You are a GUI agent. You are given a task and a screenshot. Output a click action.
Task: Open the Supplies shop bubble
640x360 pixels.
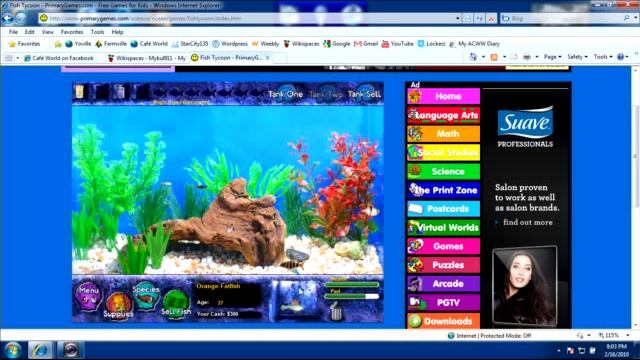[118, 307]
